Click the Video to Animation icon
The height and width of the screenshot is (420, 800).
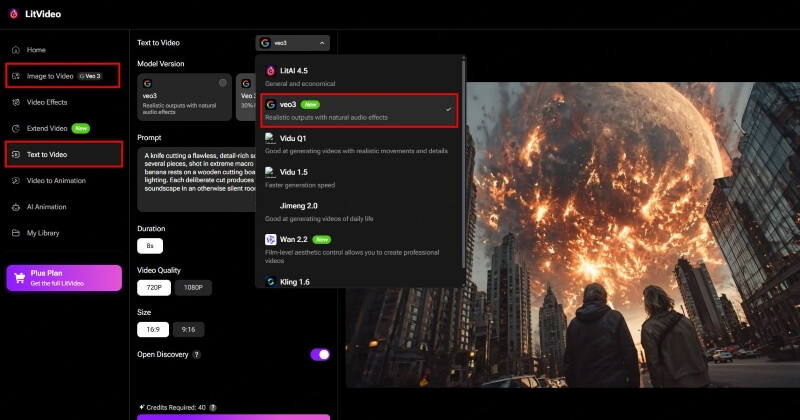(x=15, y=181)
